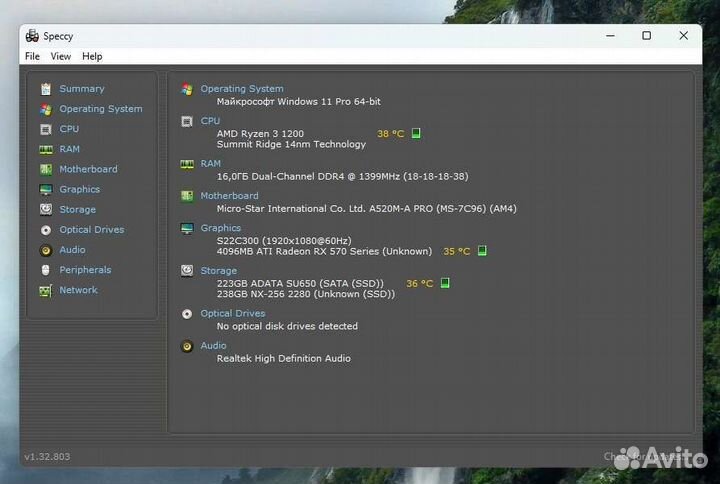Click the RAM icon in summary pane
Screen dimensions: 720x484
point(187,164)
